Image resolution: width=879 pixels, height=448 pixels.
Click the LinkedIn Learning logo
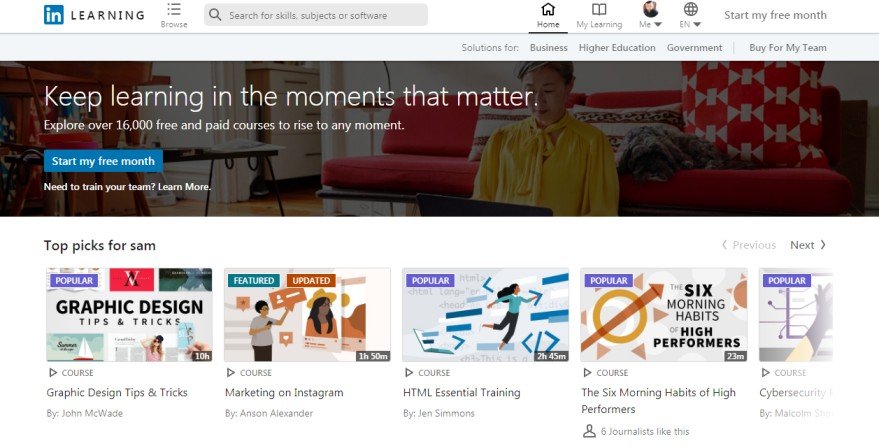tap(94, 15)
